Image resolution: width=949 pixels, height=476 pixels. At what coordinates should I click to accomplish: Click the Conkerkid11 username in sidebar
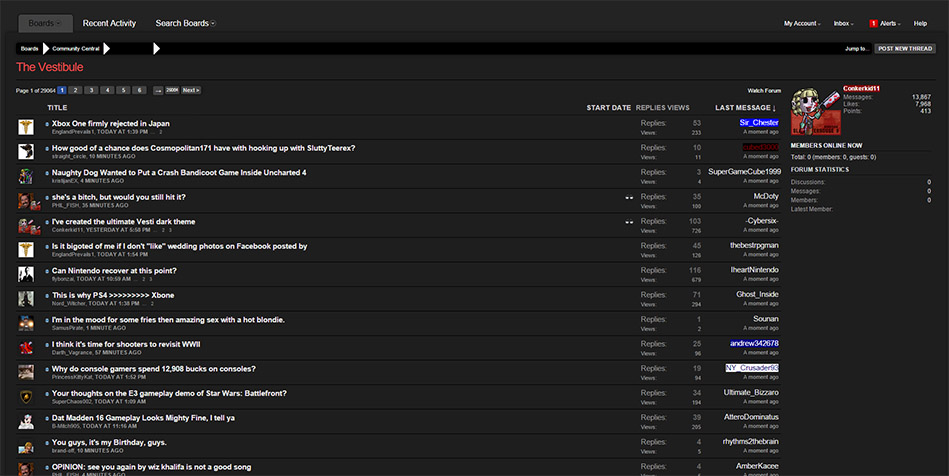(x=861, y=88)
